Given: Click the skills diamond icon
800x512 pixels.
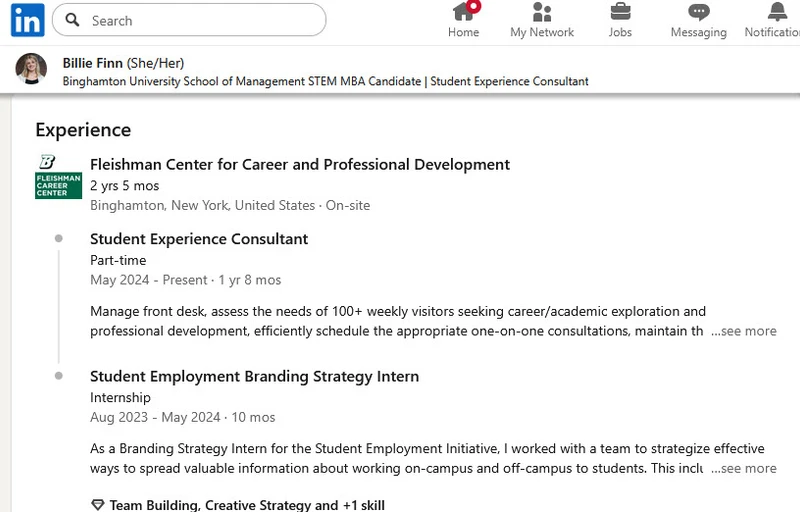Looking at the screenshot, I should (x=97, y=505).
